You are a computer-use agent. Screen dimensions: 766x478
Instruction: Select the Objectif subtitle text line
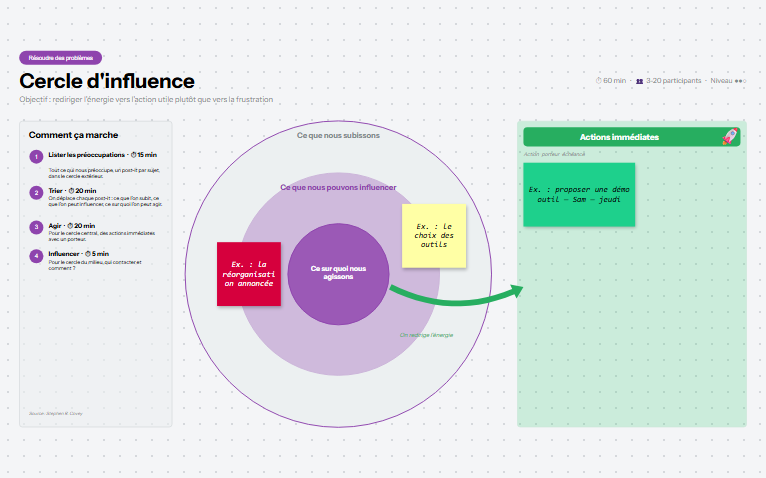pos(146,99)
